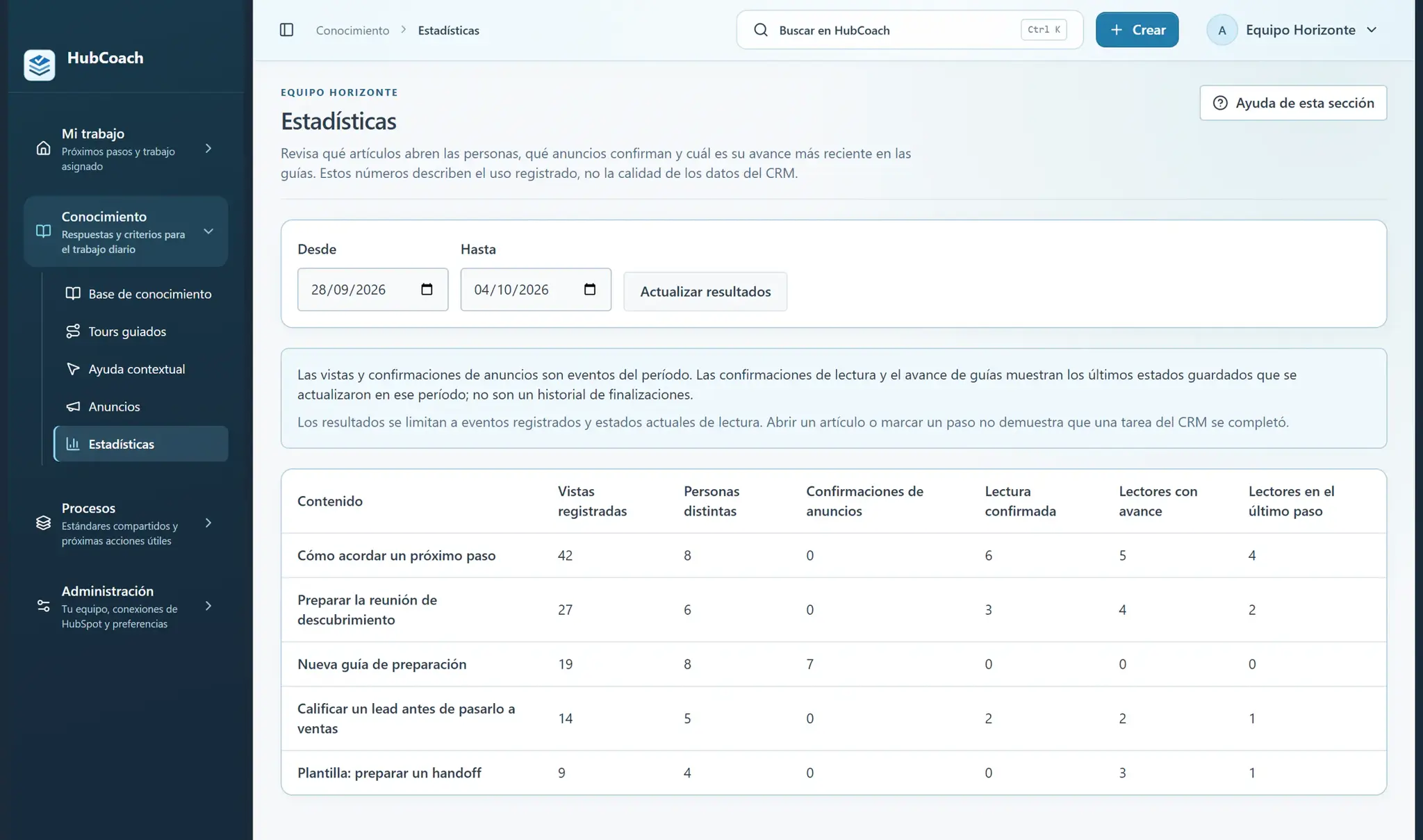Screen dimensions: 1423x840
Task: Select row Nueva guía de preparación
Action: (834, 664)
